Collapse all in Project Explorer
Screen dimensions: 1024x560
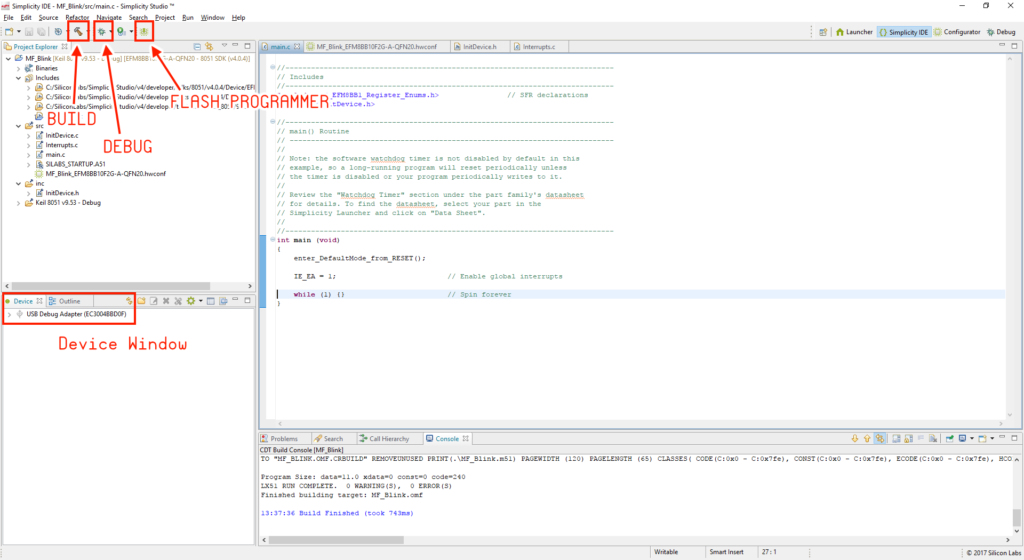[x=197, y=47]
